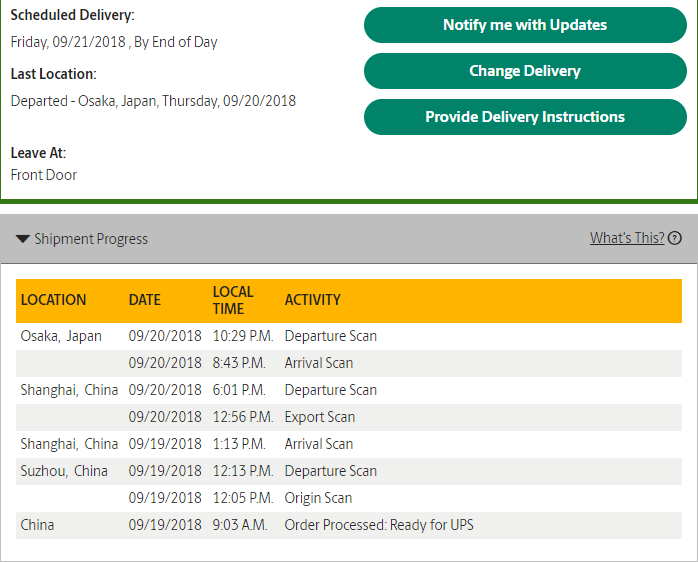Viewport: 698px width, 562px height.
Task: Click Suzhou, China Departure Scan row
Action: point(349,471)
